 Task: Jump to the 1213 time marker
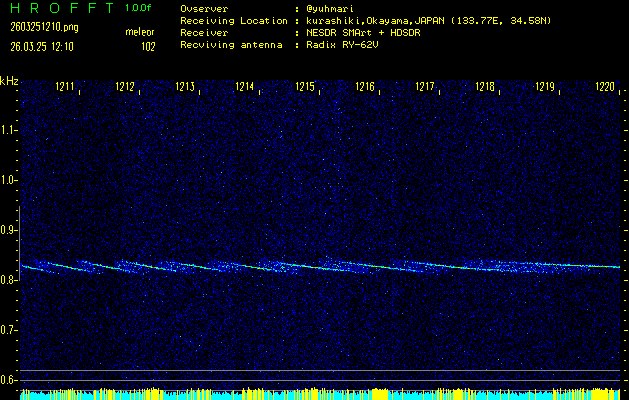pyautogui.click(x=186, y=88)
